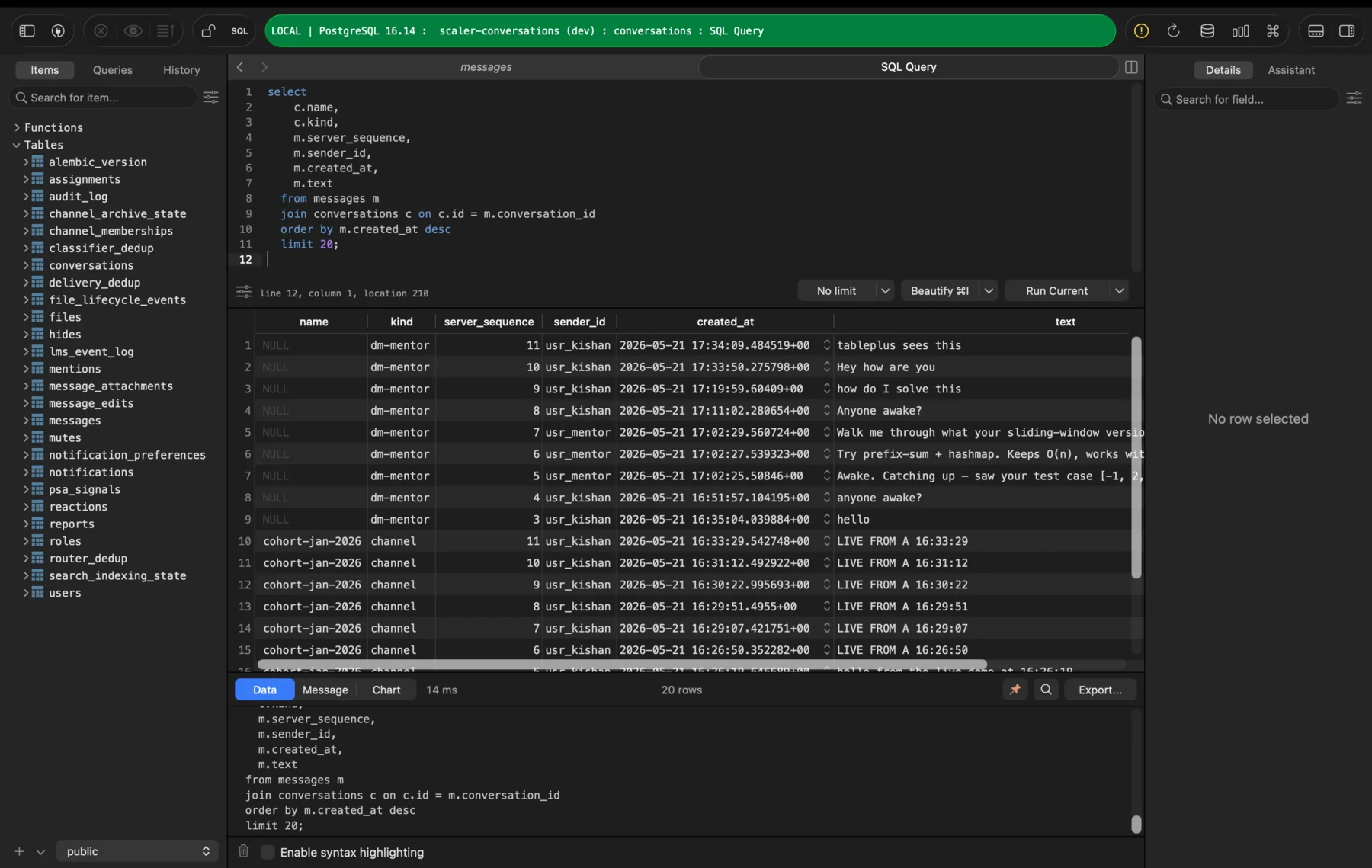The image size is (1372, 868).
Task: Expand the alembic_version table
Action: 26,162
